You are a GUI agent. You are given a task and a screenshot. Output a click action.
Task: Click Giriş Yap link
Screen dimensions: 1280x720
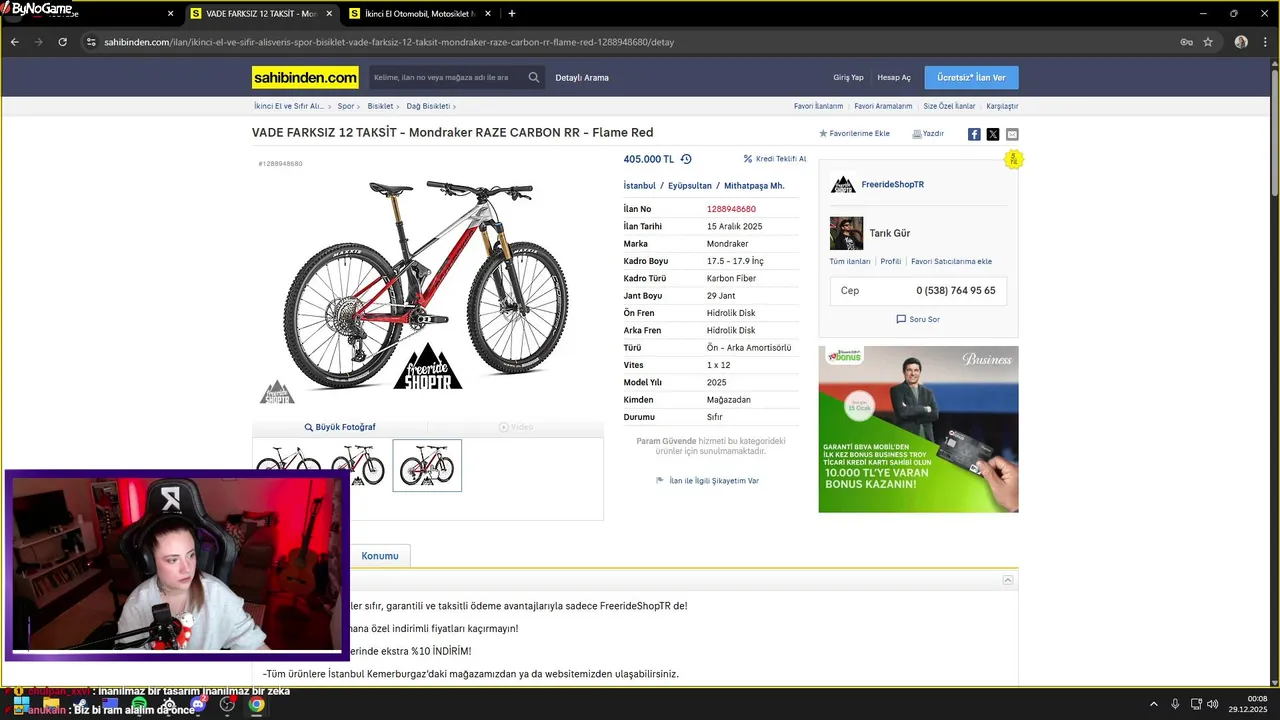tap(848, 78)
